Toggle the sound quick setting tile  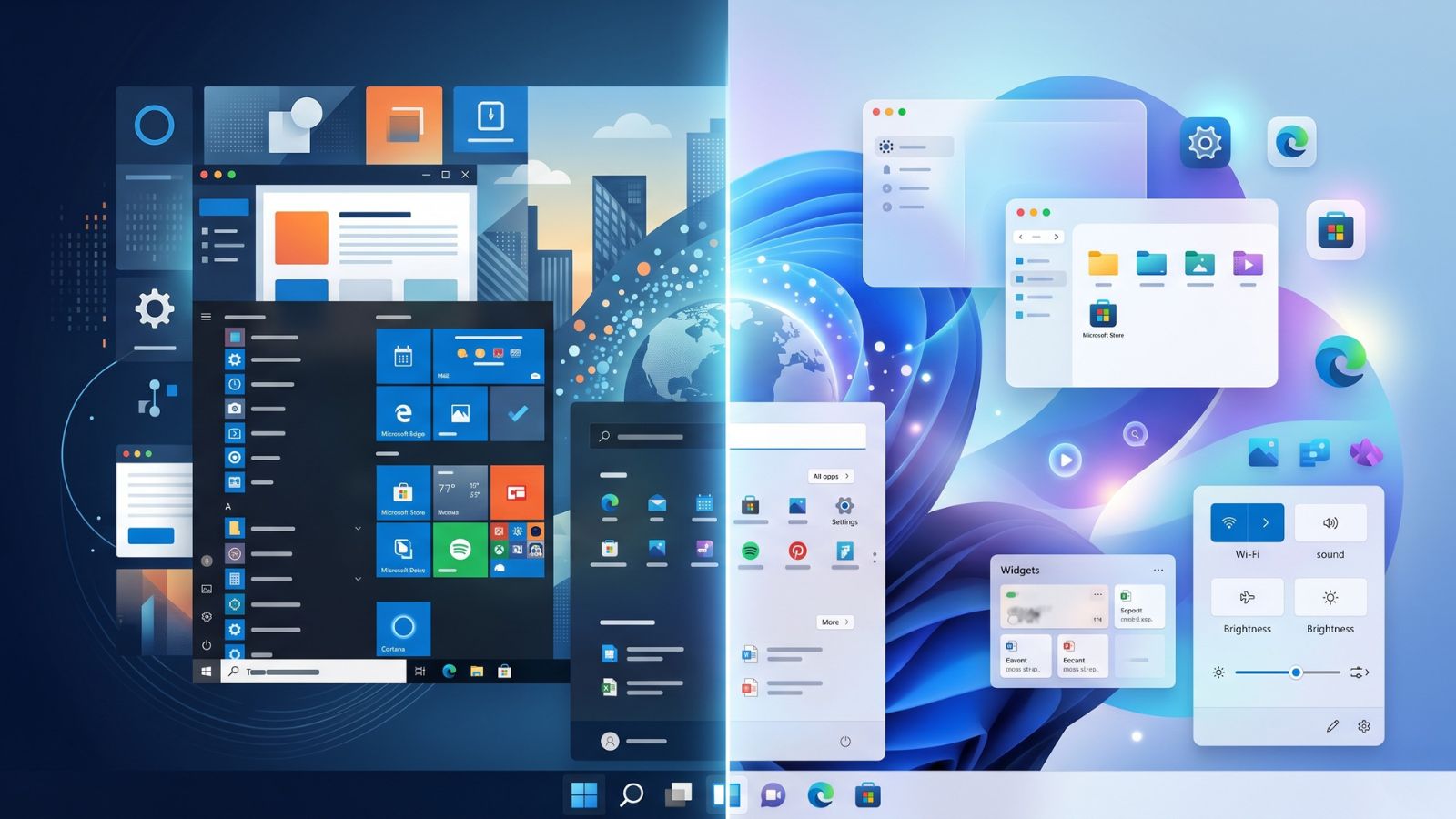[1330, 522]
